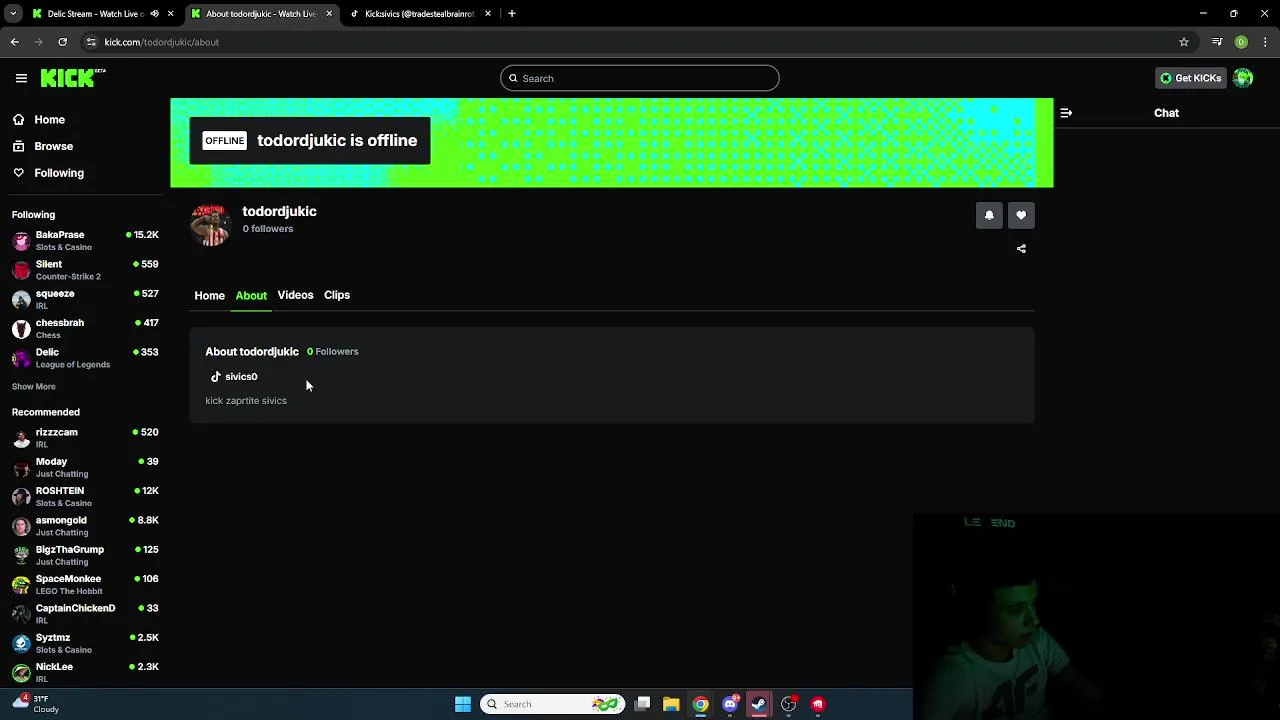Open Steam from the taskbar
The height and width of the screenshot is (720, 1280).
coord(759,704)
